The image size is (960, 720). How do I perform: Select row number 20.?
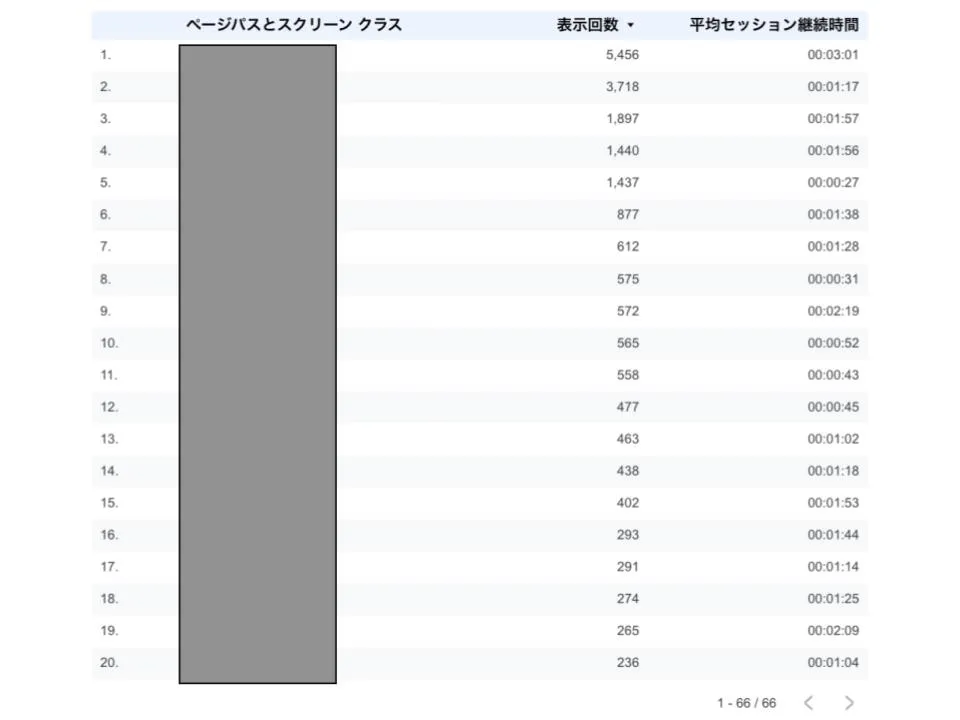click(x=109, y=662)
